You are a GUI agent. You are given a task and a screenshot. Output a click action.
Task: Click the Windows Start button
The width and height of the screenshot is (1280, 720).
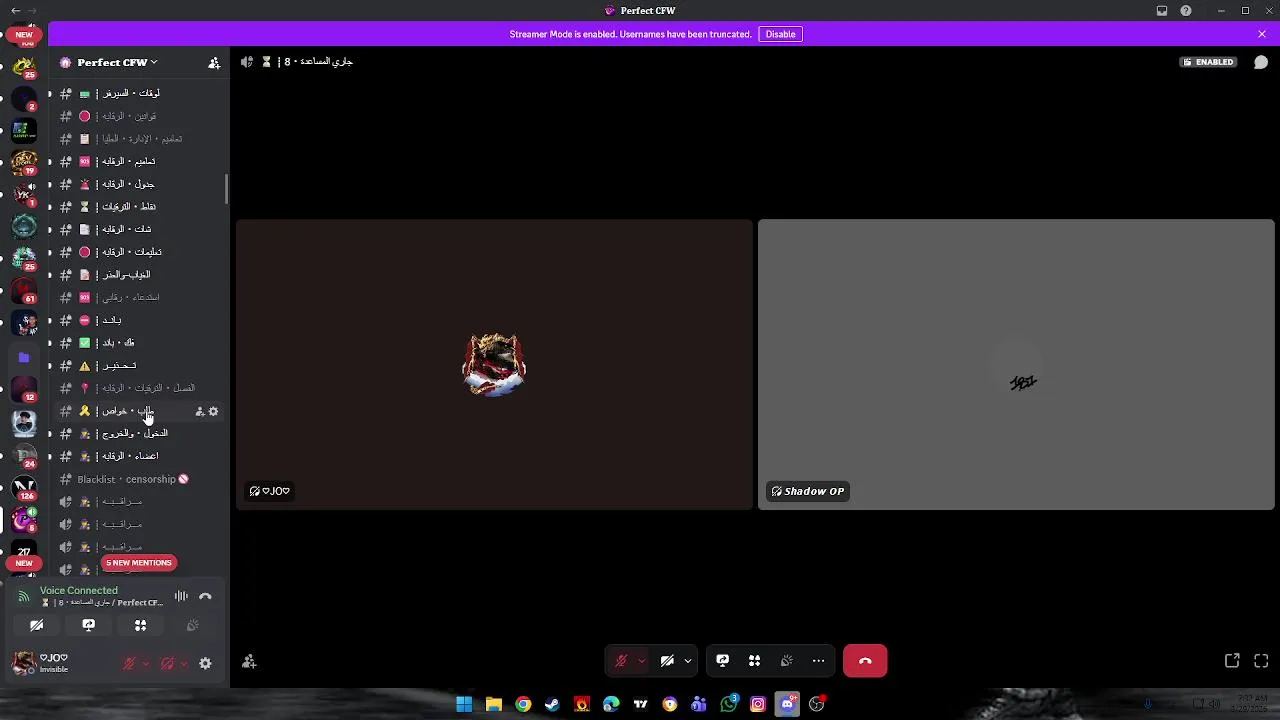coord(464,704)
